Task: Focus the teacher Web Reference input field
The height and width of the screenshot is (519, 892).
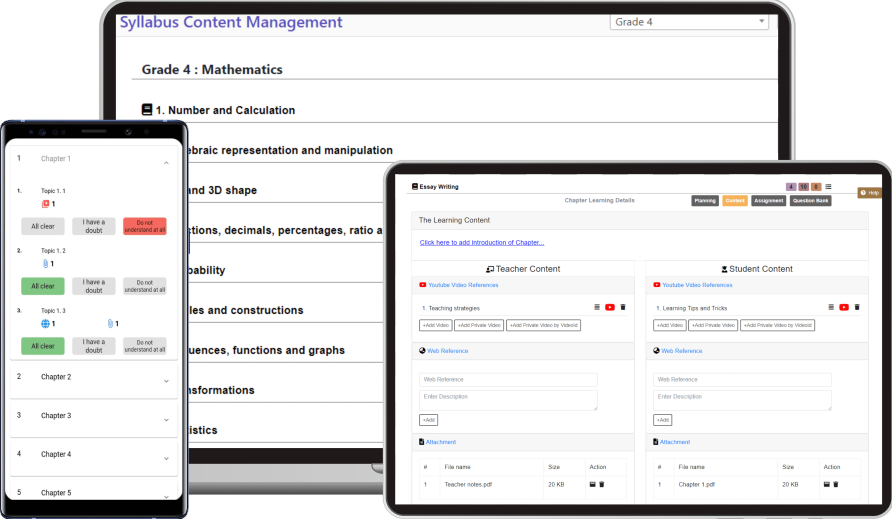Action: pos(509,380)
